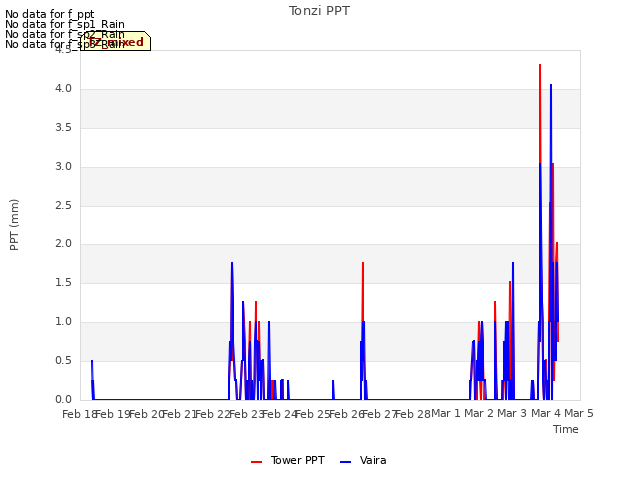
Task: Click the Mar 2 x-axis tick label
Action: tap(479, 413)
